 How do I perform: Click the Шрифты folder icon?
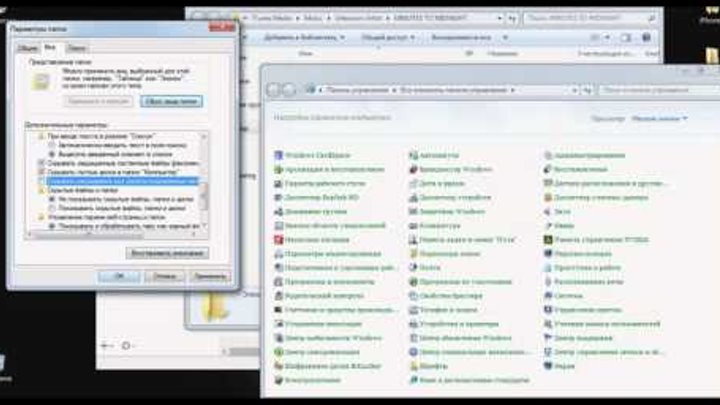[x=412, y=366]
